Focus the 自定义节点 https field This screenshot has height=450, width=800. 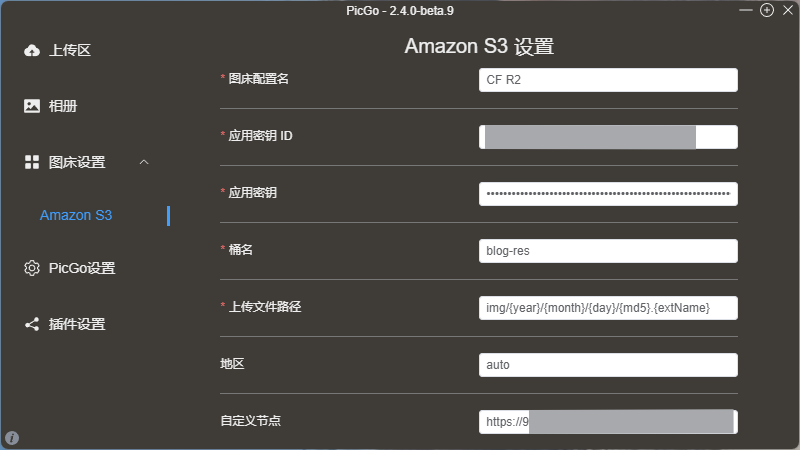[x=608, y=422]
